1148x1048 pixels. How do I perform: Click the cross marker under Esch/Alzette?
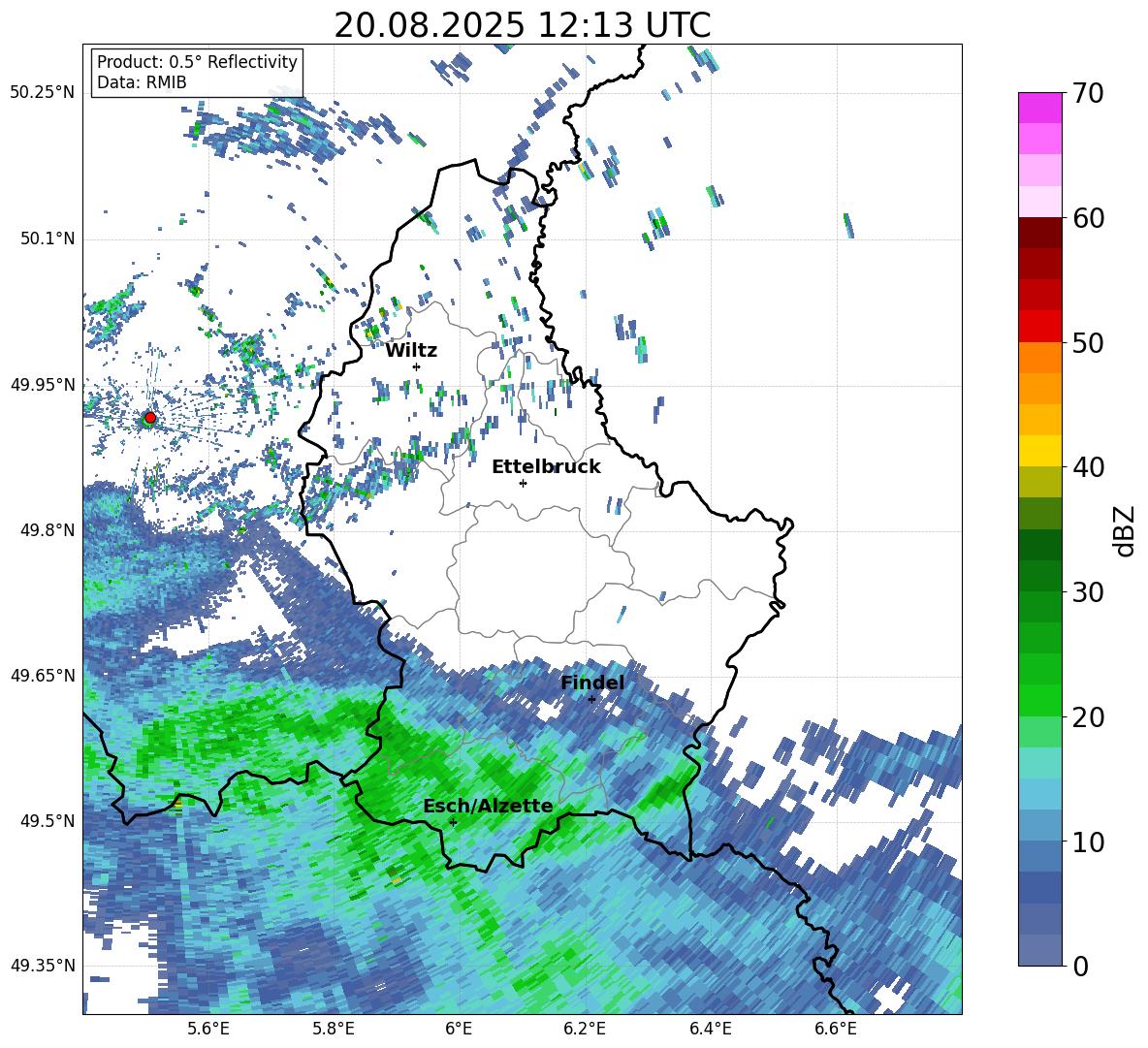point(453,822)
